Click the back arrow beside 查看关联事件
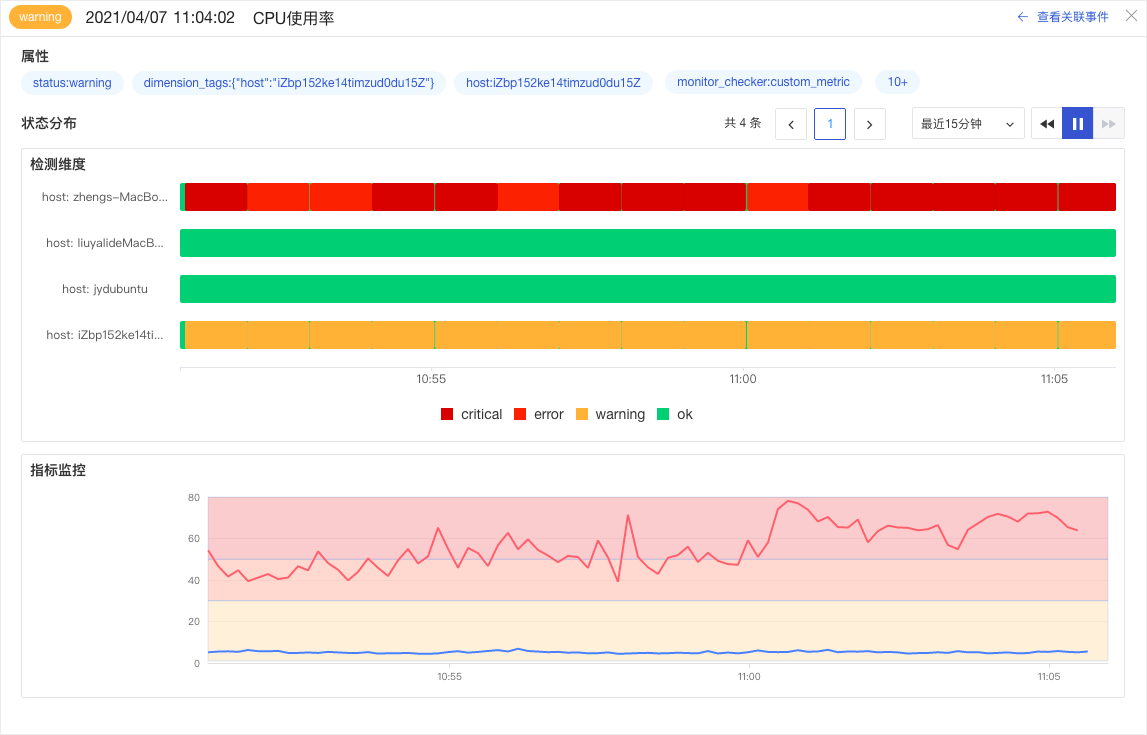This screenshot has height=735, width=1147. click(1022, 17)
